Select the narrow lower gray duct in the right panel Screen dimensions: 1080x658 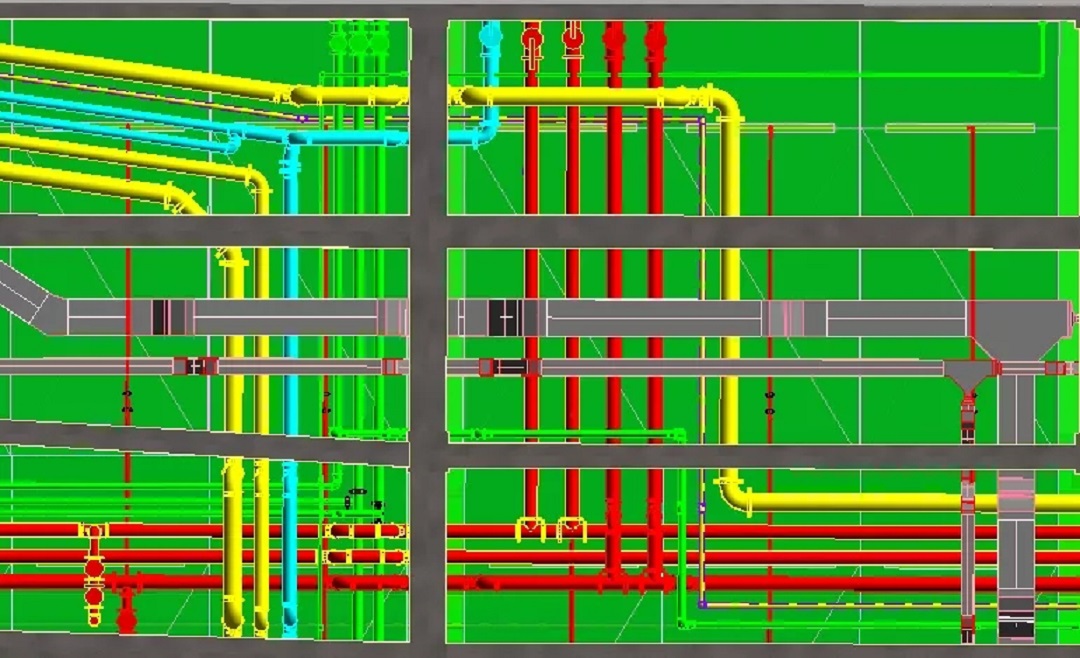tap(700, 368)
